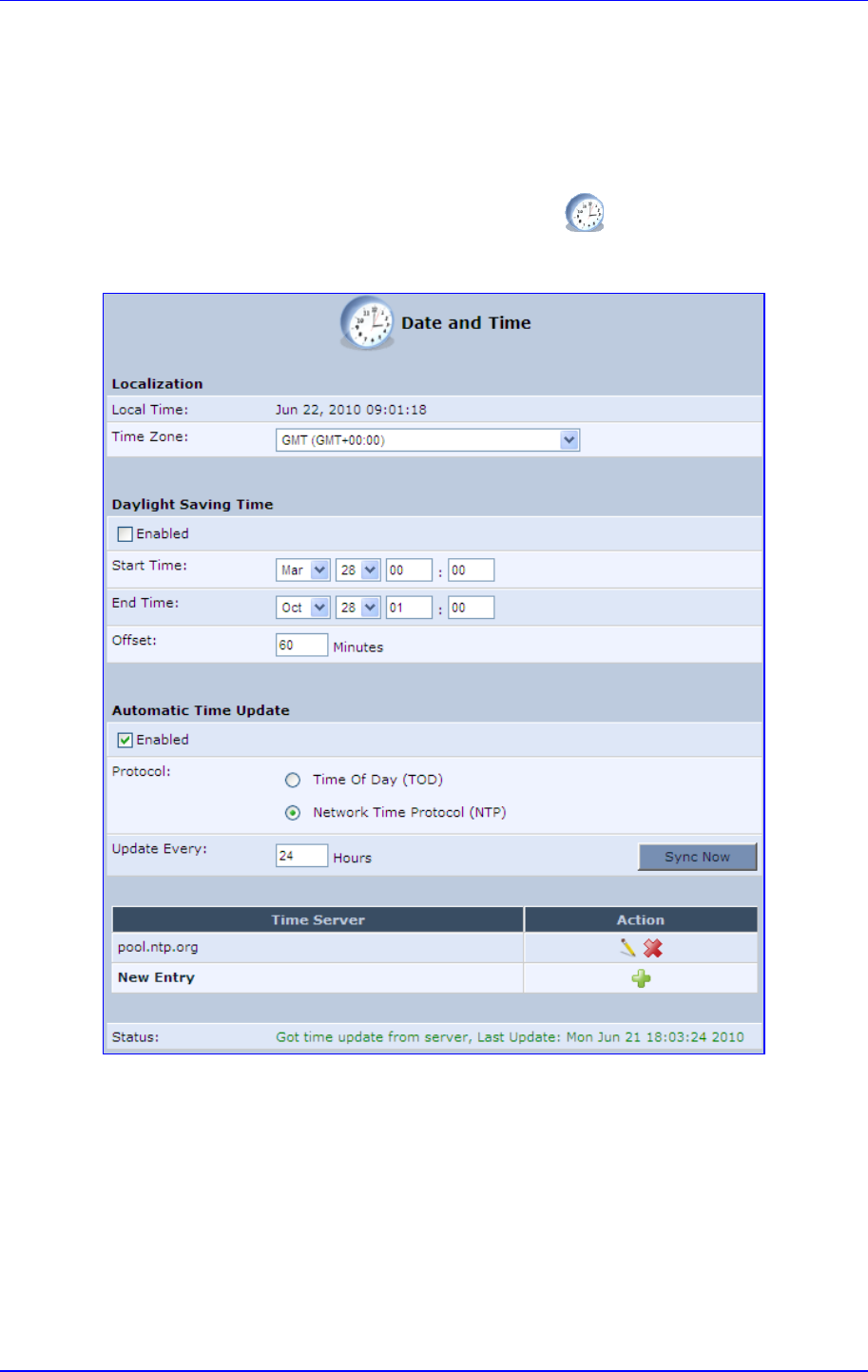The height and width of the screenshot is (1372, 868).
Task: Click the Automatic Time Update heading
Action: [x=201, y=710]
